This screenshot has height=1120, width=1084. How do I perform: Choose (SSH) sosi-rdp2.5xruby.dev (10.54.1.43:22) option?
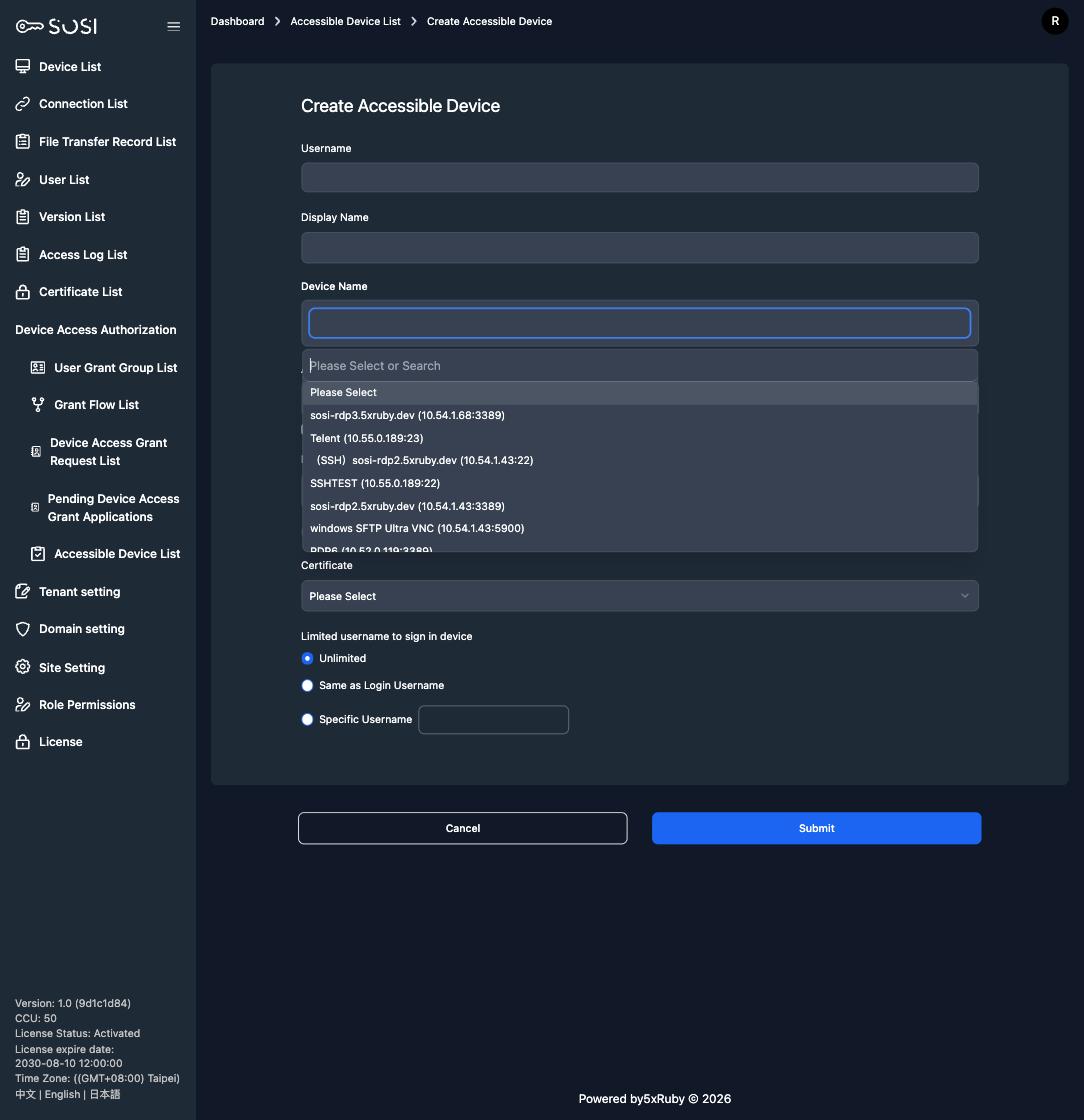tap(640, 460)
